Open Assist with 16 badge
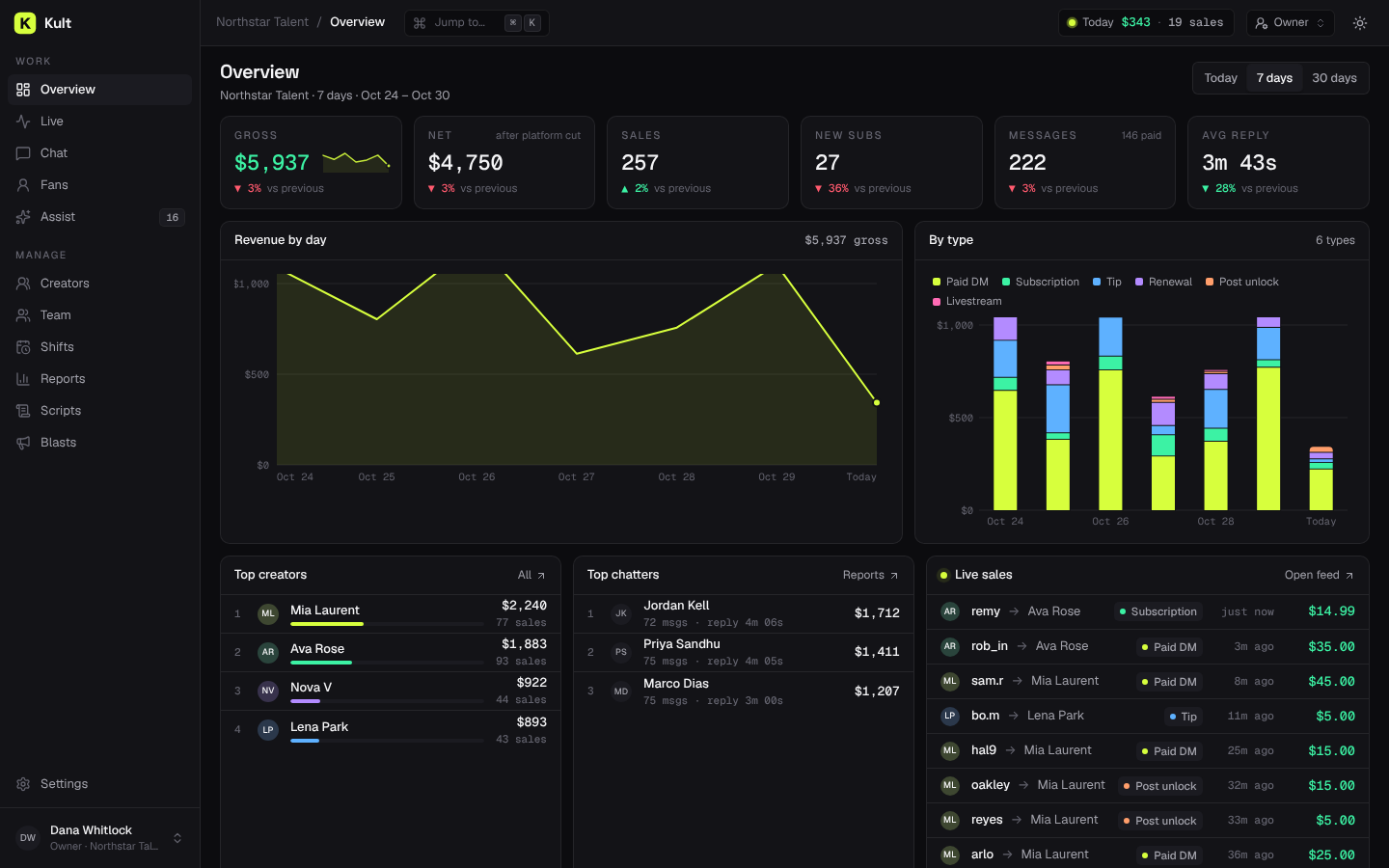 100,217
